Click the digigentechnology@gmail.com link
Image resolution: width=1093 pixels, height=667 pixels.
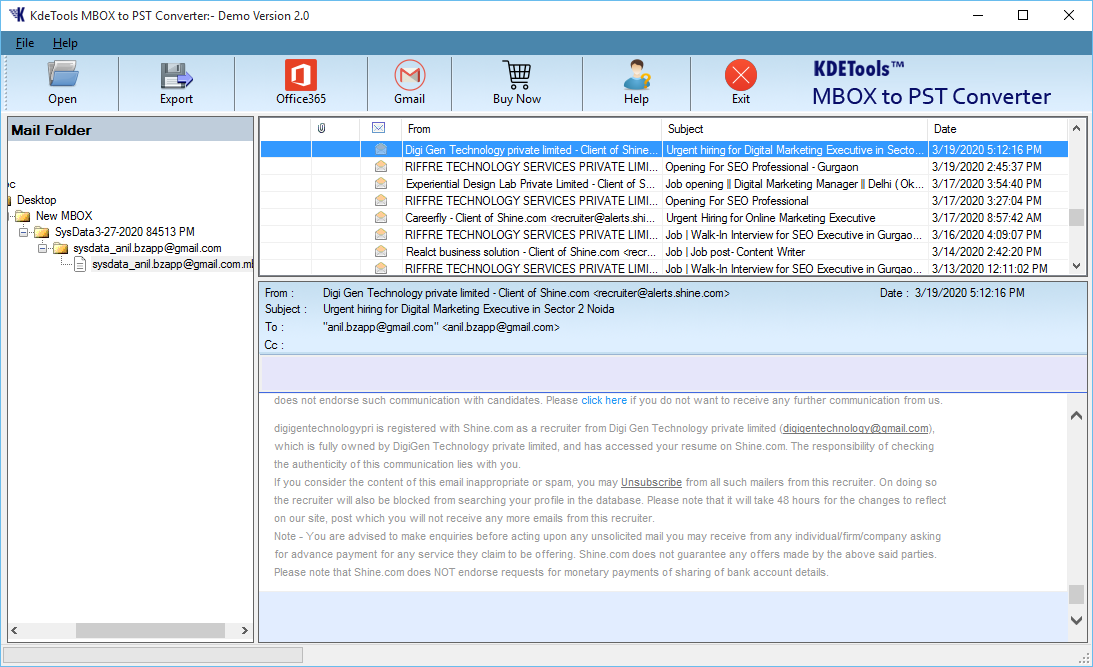point(855,429)
